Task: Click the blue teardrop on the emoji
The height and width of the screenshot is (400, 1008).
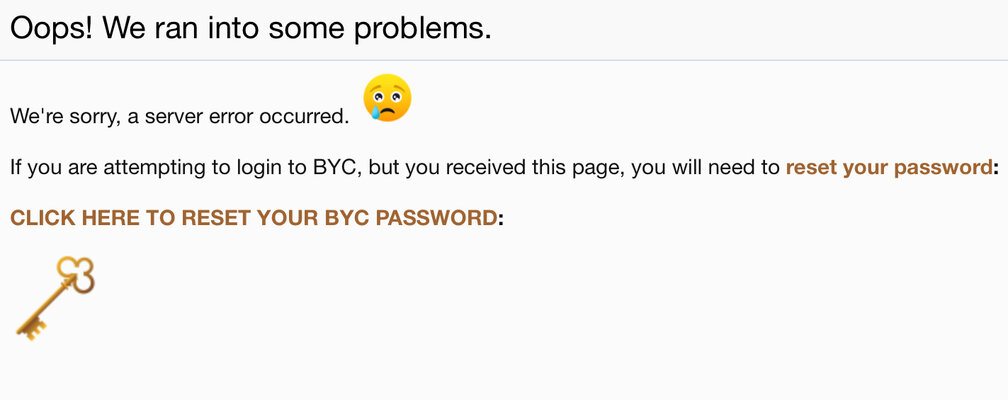Action: click(x=374, y=113)
